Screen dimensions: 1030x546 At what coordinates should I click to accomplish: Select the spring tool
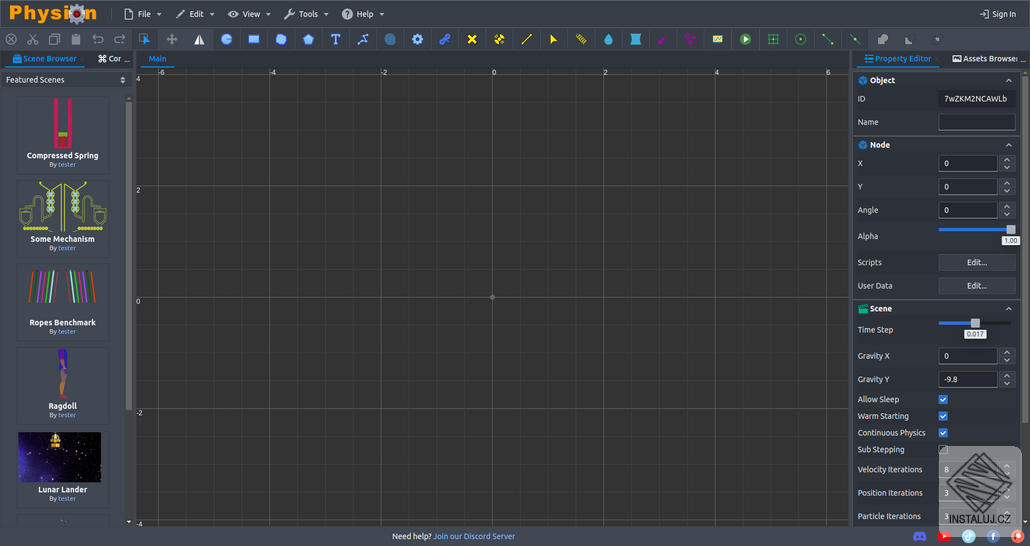coord(581,39)
